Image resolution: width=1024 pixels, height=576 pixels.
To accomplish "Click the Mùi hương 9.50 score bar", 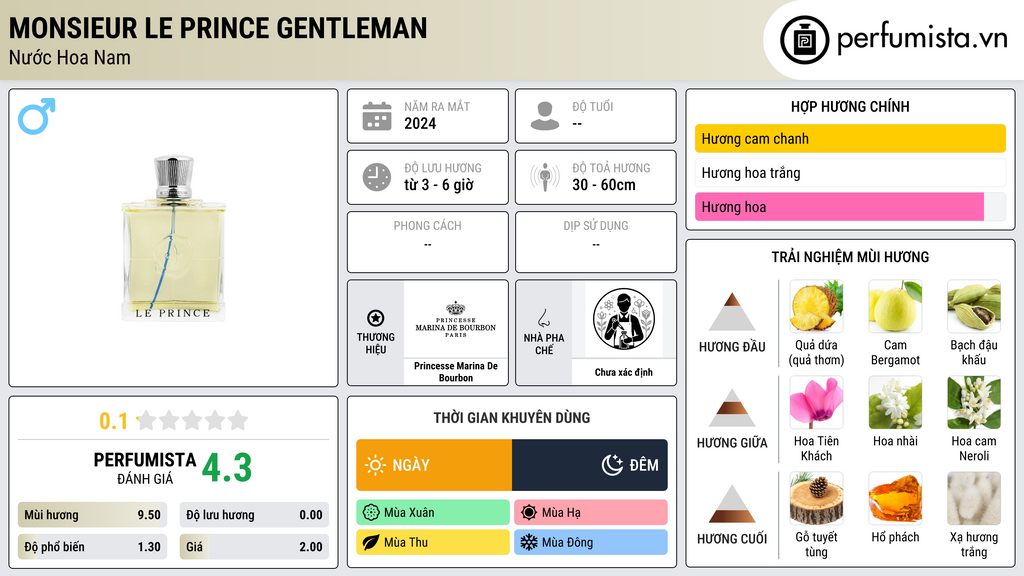I will coord(93,515).
